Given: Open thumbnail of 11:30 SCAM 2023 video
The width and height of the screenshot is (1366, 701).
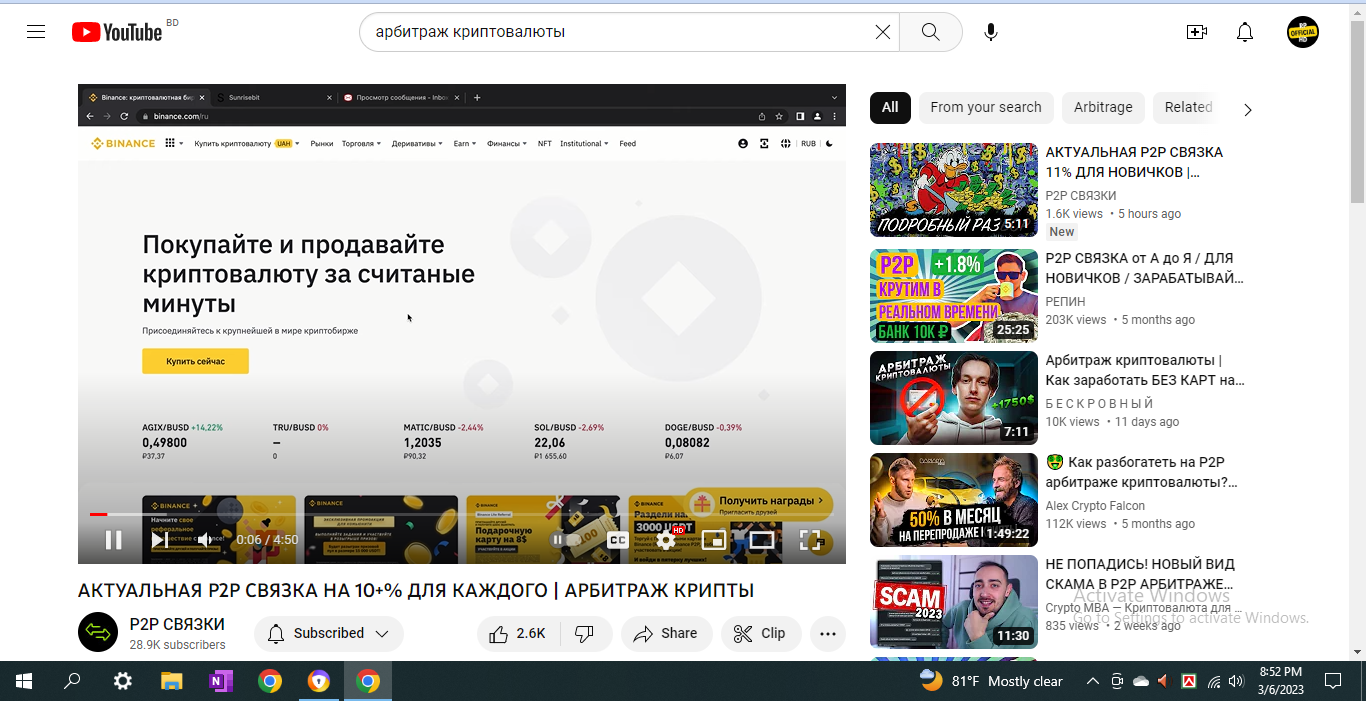Looking at the screenshot, I should (954, 602).
